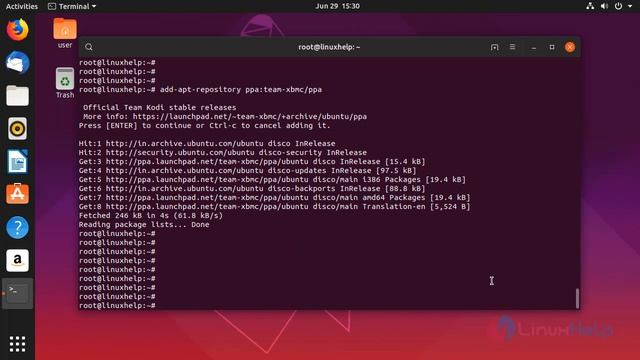Click the Get:3 disco InRelease line
Viewport: 640px width, 360px height.
click(252, 162)
